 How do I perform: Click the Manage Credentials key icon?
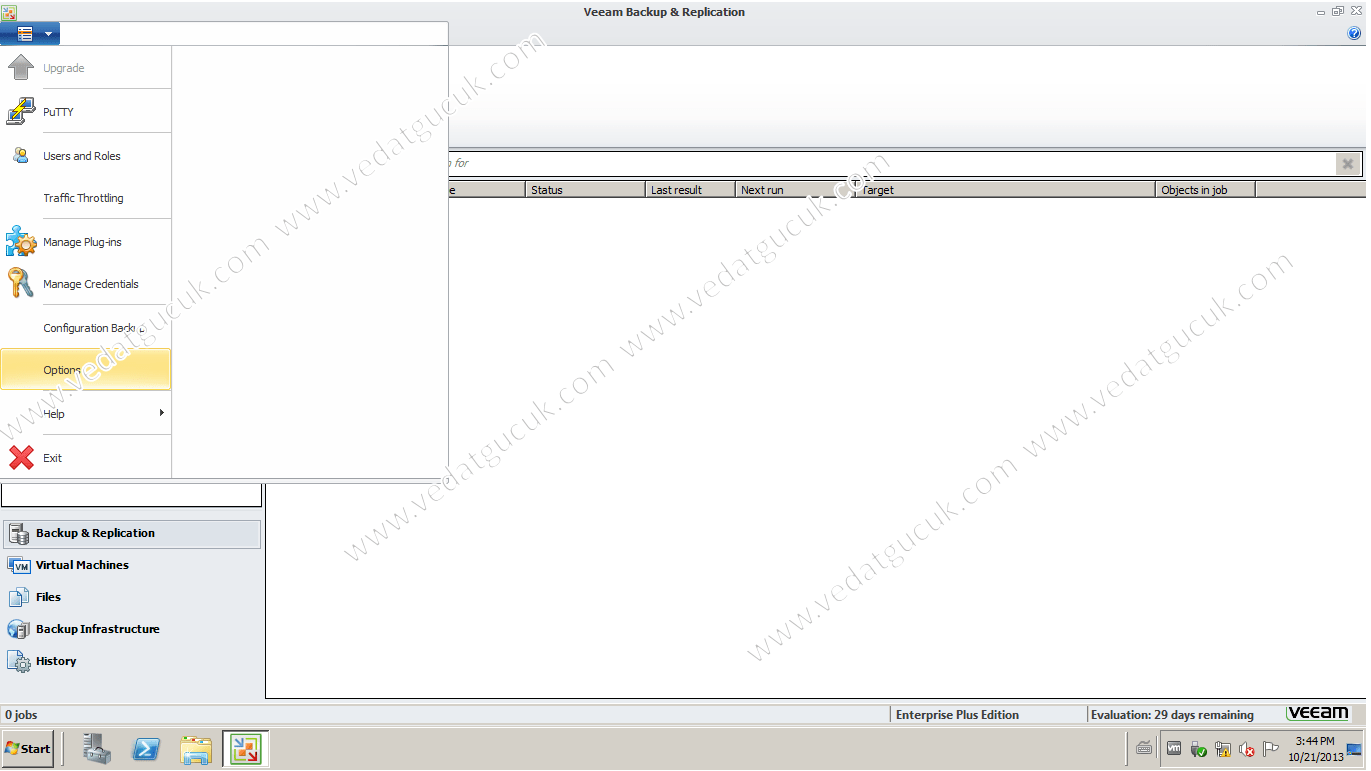21,283
